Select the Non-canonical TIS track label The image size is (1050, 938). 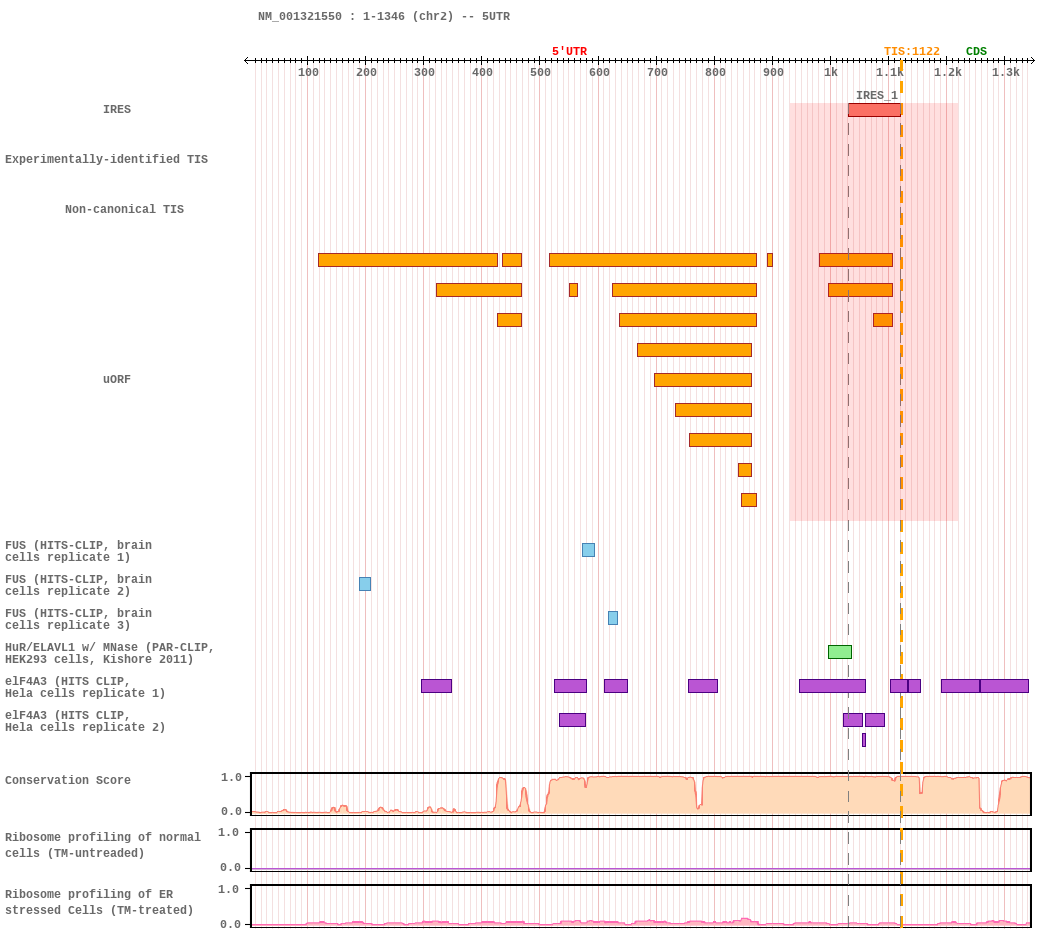point(124,210)
